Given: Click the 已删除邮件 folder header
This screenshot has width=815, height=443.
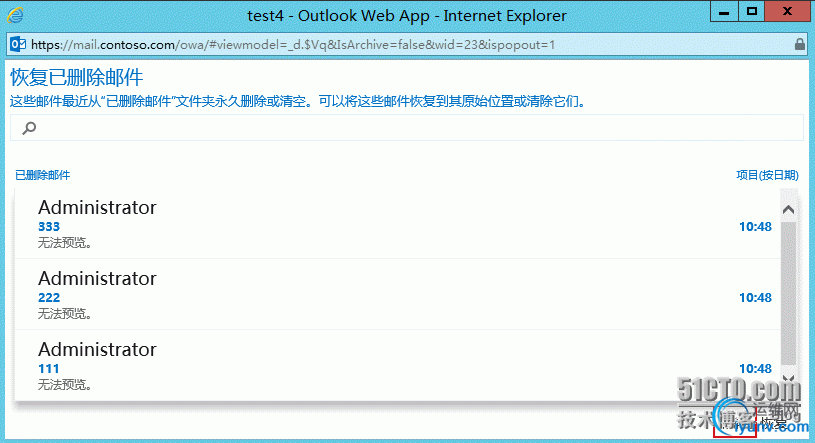Looking at the screenshot, I should (43, 175).
